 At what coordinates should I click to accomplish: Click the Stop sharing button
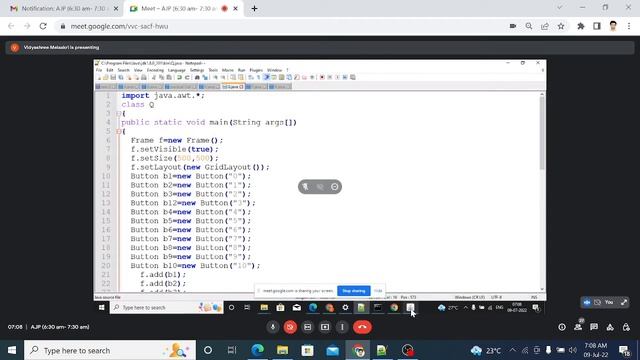pos(354,291)
